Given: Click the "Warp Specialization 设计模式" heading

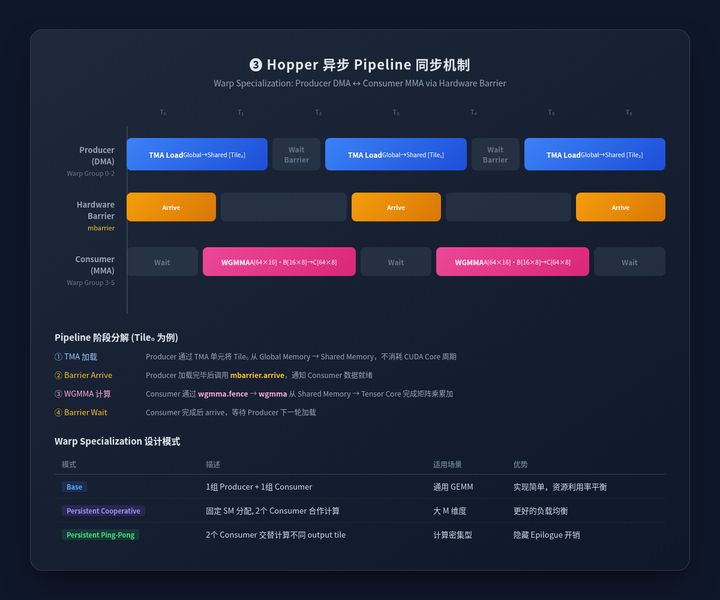Looking at the screenshot, I should click(117, 441).
